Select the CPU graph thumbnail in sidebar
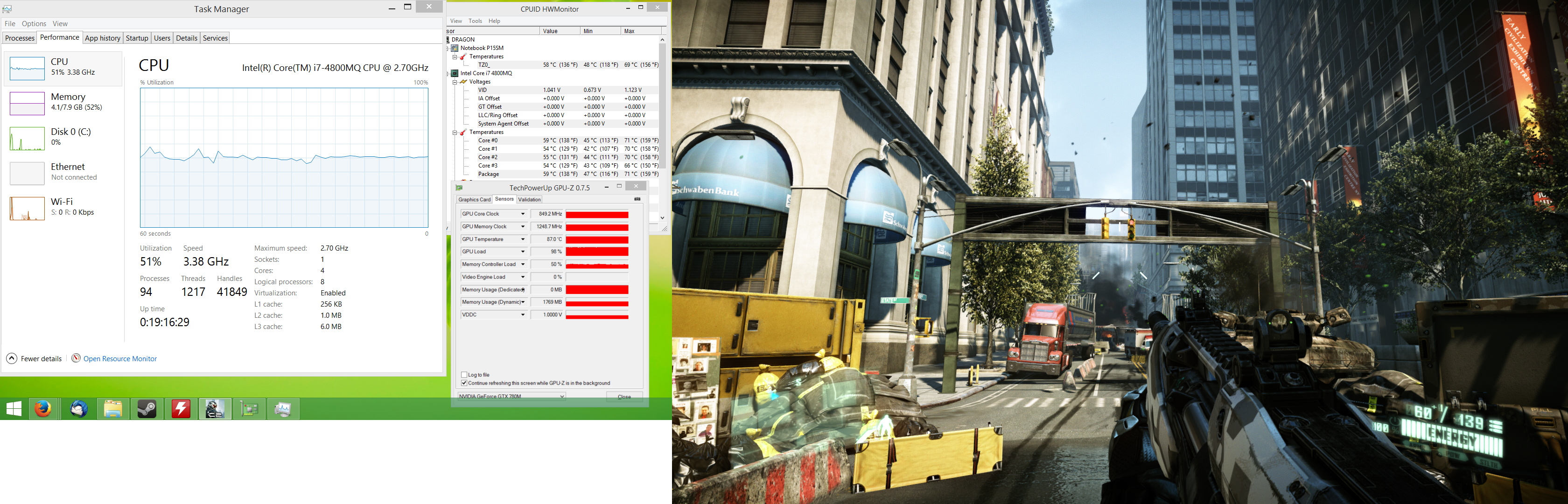Image resolution: width=1568 pixels, height=504 pixels. click(28, 68)
